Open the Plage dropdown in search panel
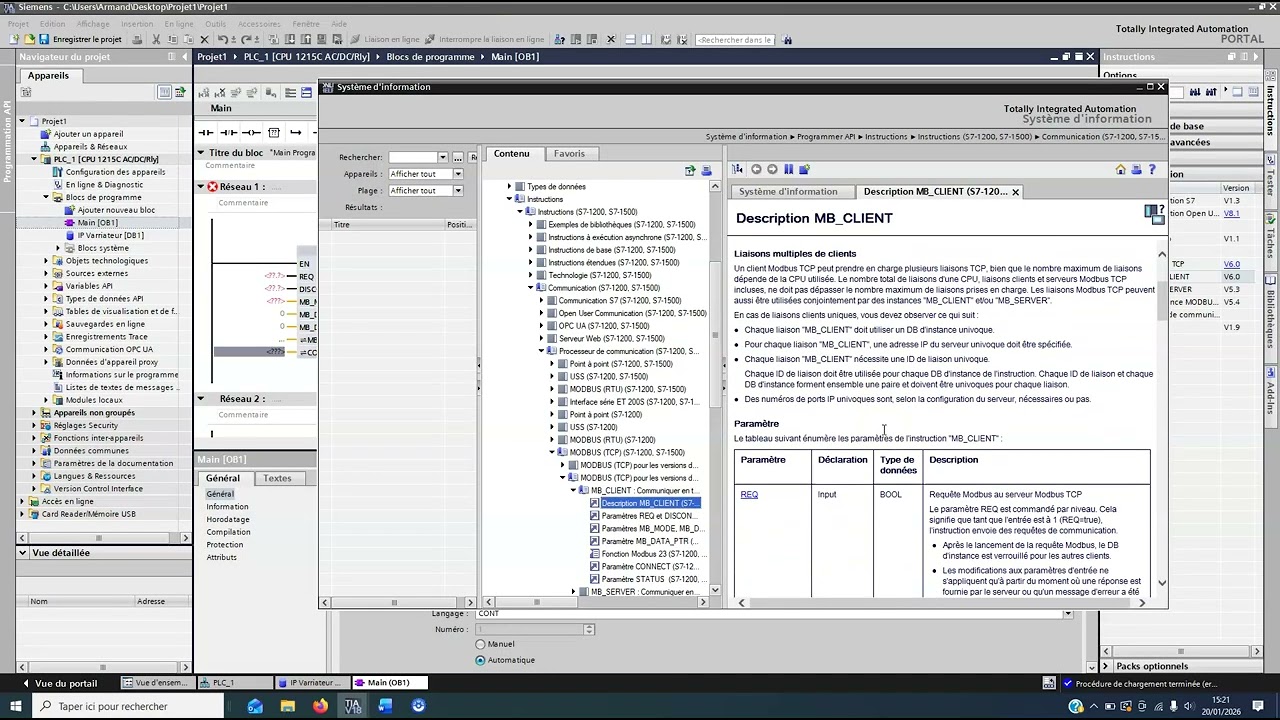The width and height of the screenshot is (1280, 720). tap(458, 190)
